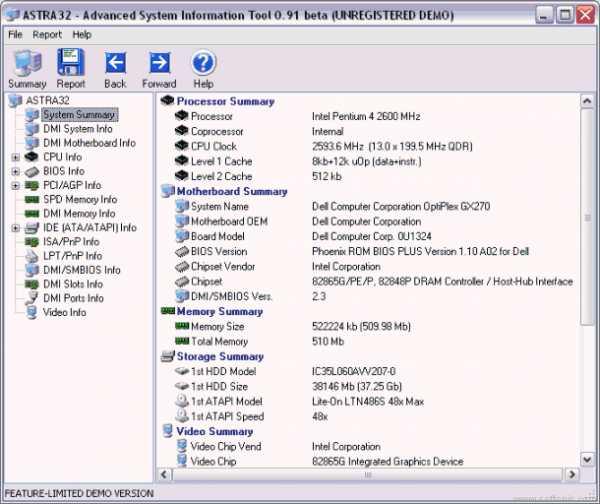Go Forward using the toolbar arrow

click(x=159, y=69)
